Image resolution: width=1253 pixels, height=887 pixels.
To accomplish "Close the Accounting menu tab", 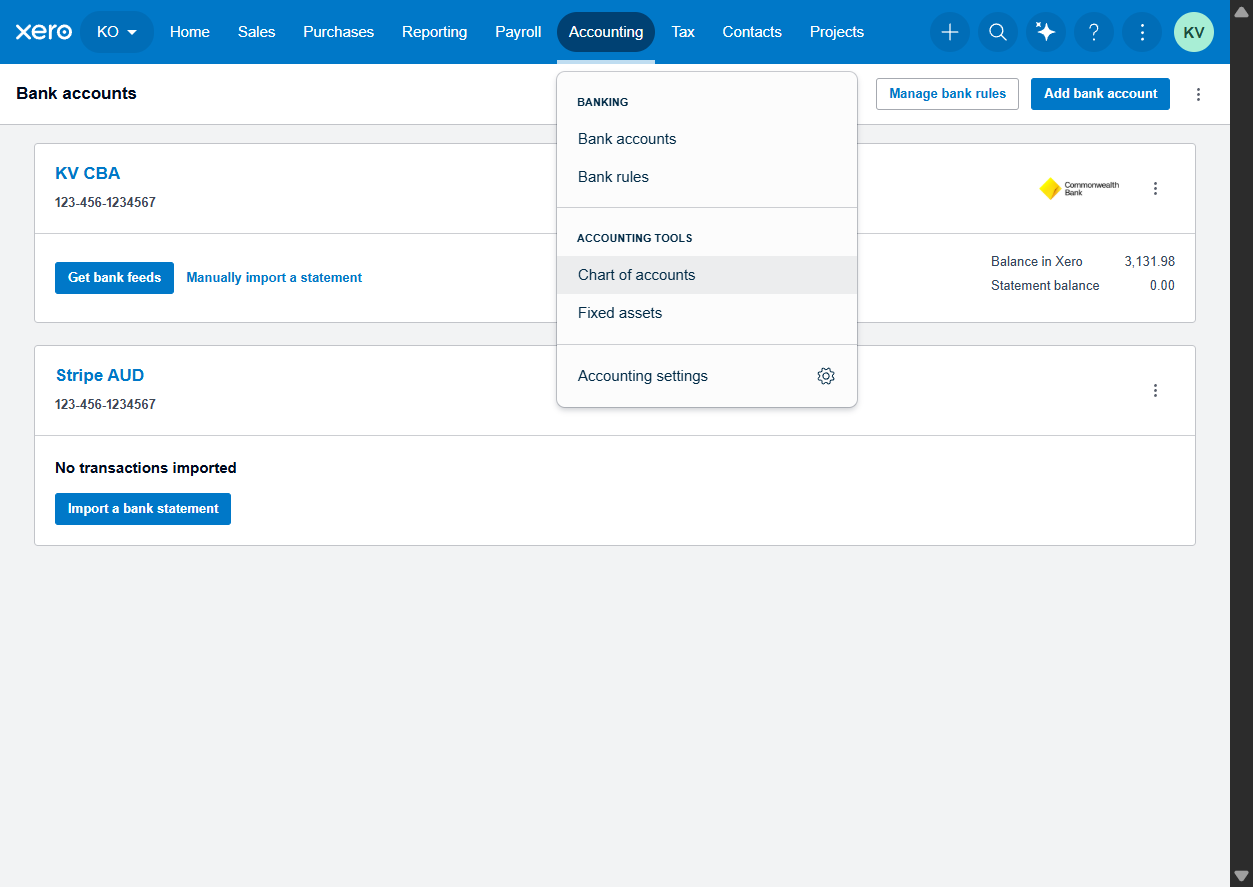I will (606, 32).
